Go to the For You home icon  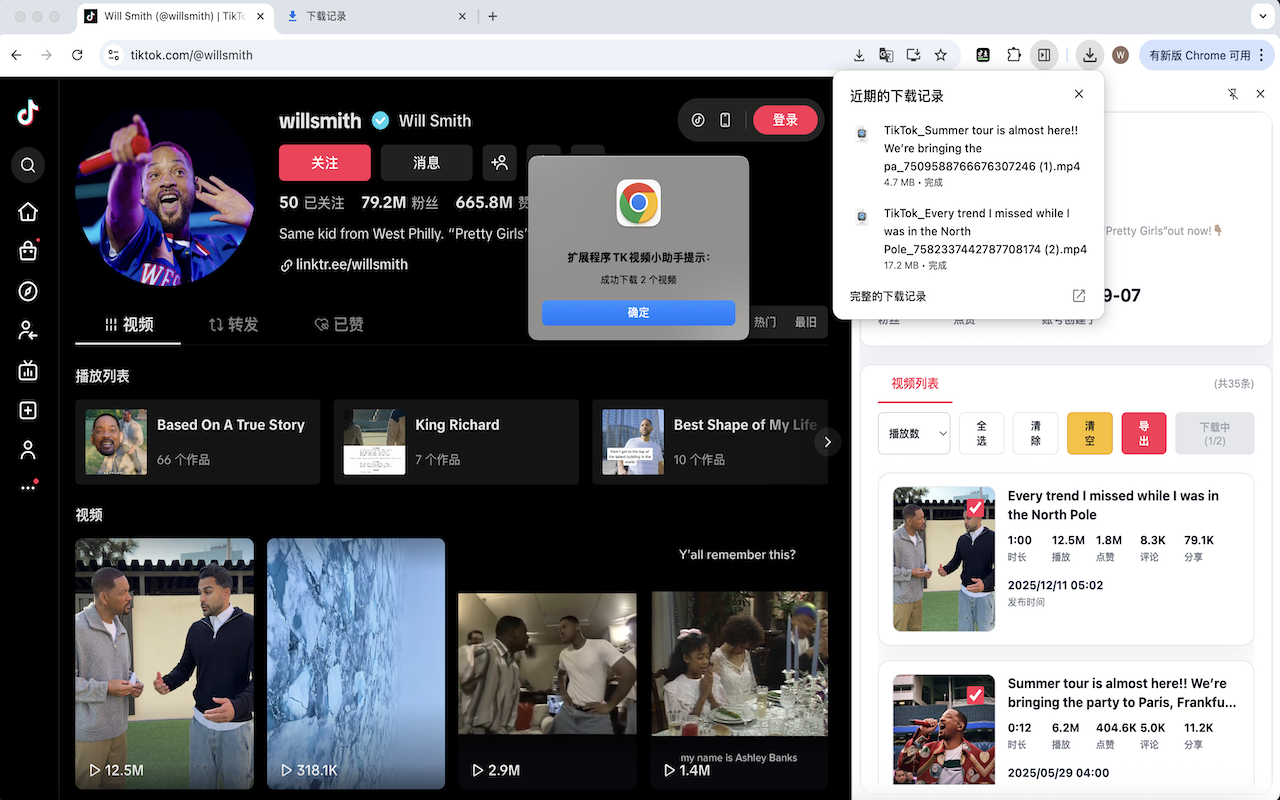point(28,211)
